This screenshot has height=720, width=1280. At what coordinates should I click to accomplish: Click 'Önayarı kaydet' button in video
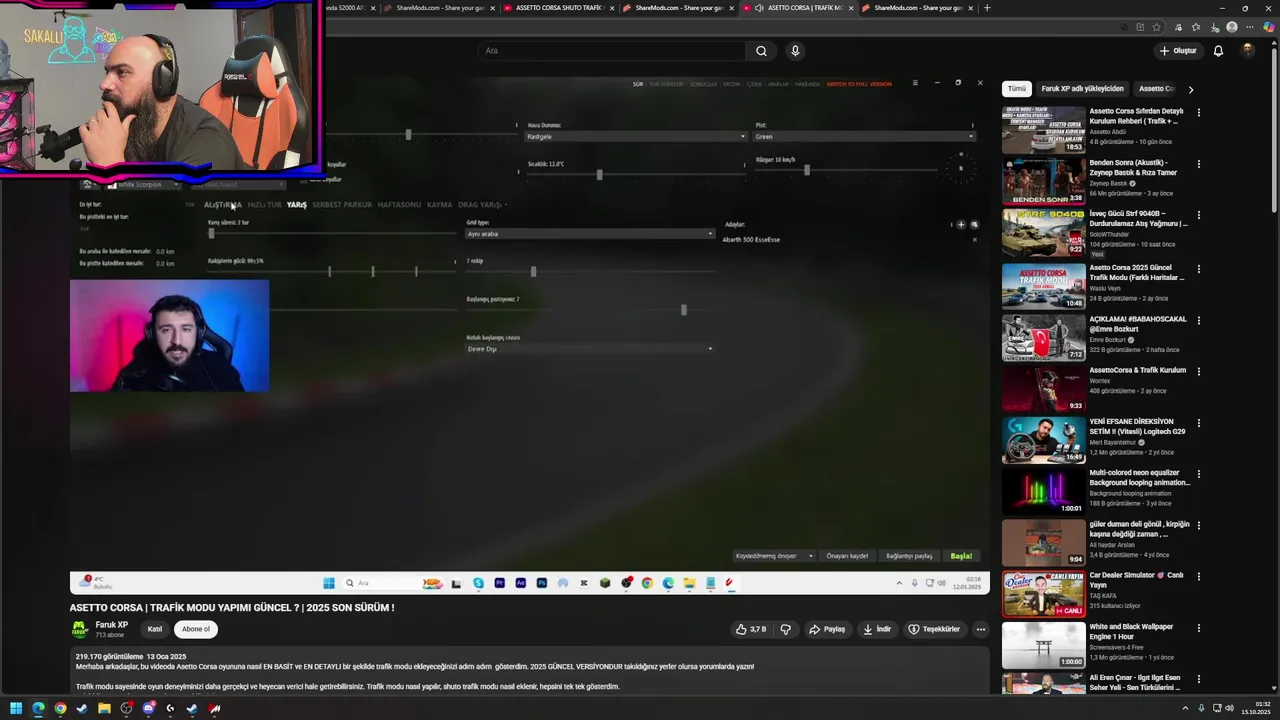(x=847, y=556)
